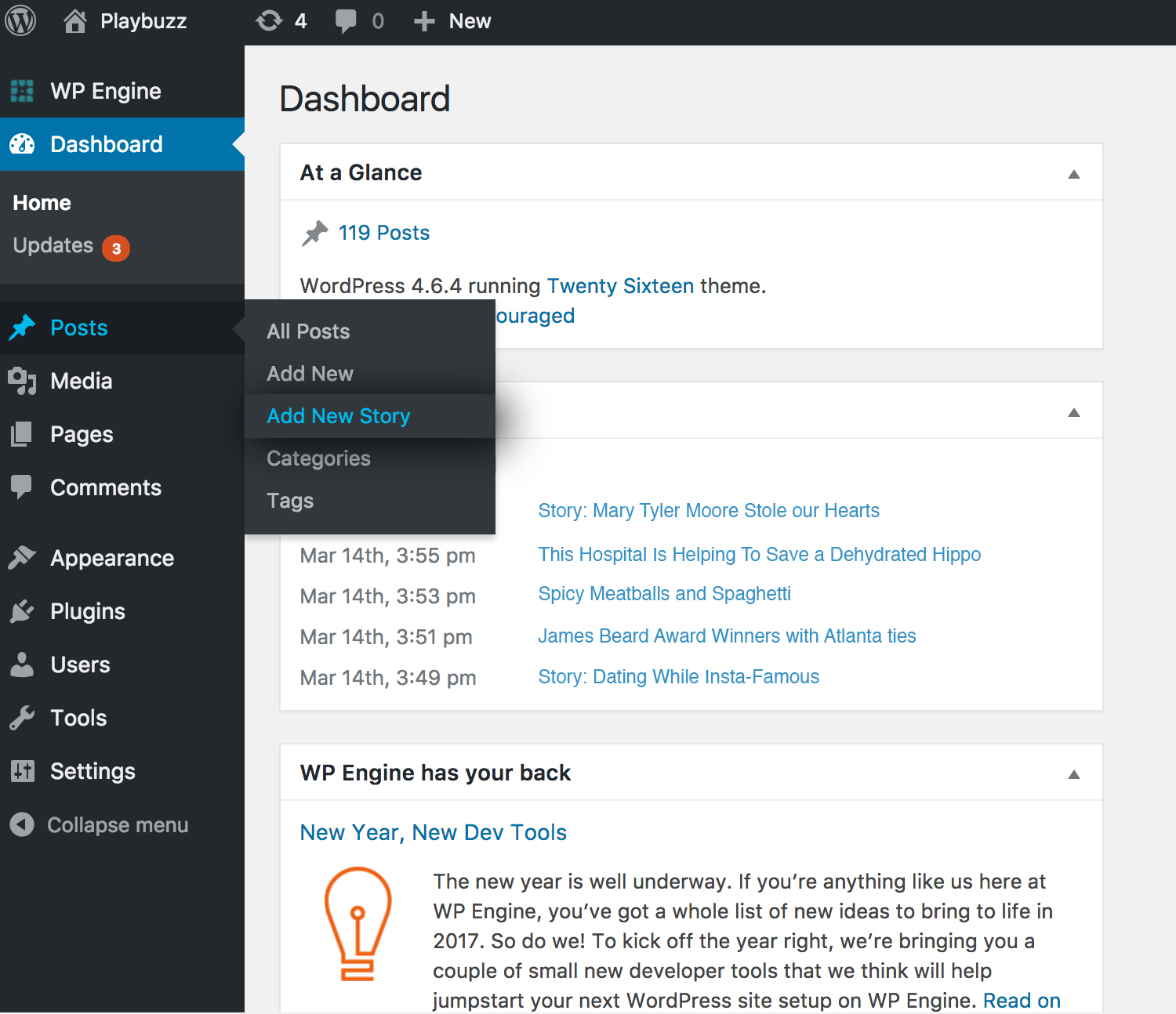Open Spicy Meatballs and Spaghetti post
Viewport: 1176px width, 1014px height.
point(664,594)
